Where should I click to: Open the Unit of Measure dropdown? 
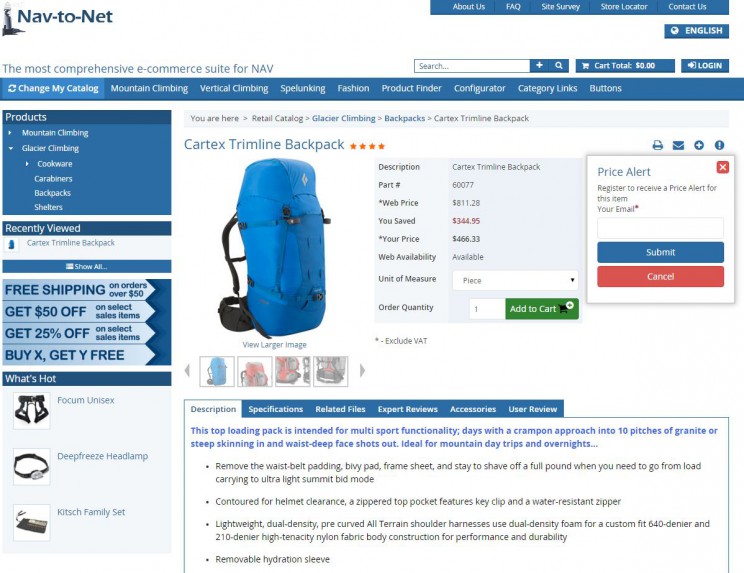click(515, 280)
